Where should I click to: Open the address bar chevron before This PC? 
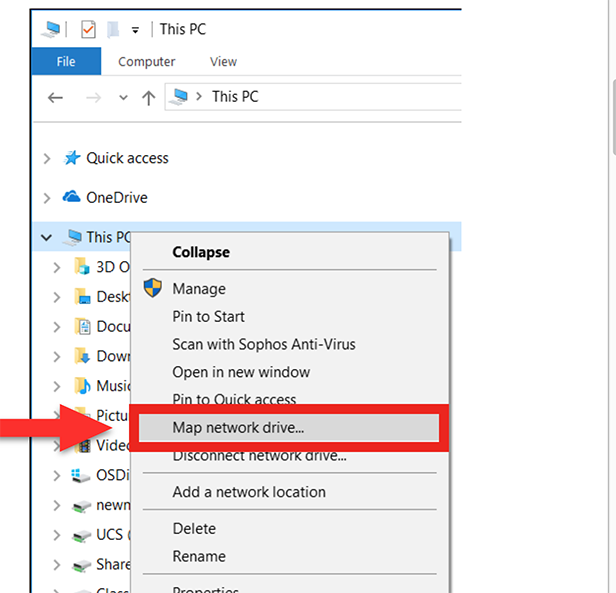tap(199, 96)
